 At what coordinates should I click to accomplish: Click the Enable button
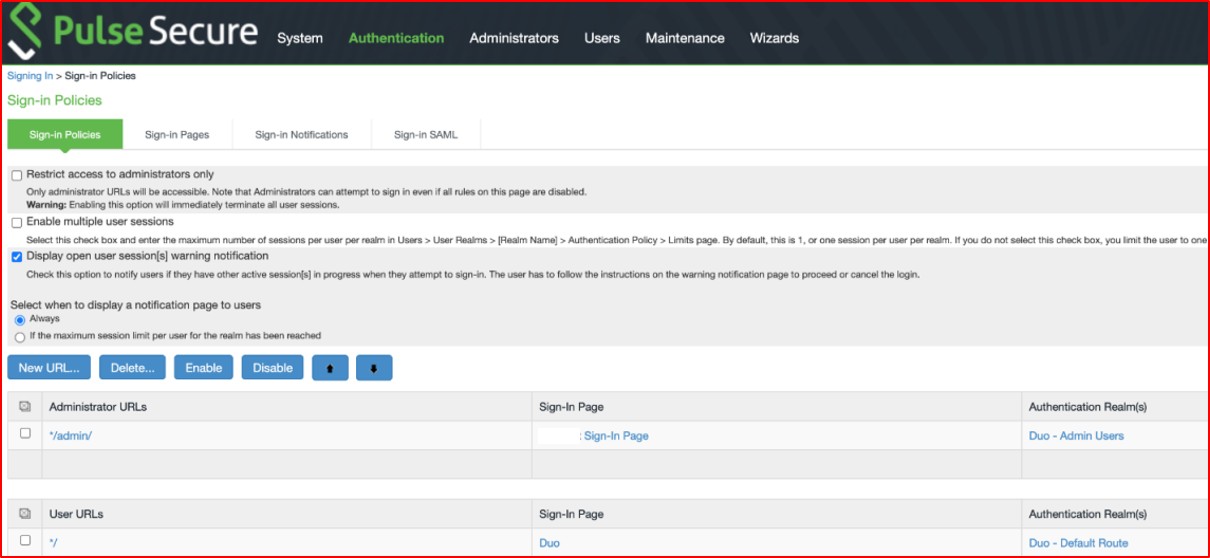tap(204, 368)
